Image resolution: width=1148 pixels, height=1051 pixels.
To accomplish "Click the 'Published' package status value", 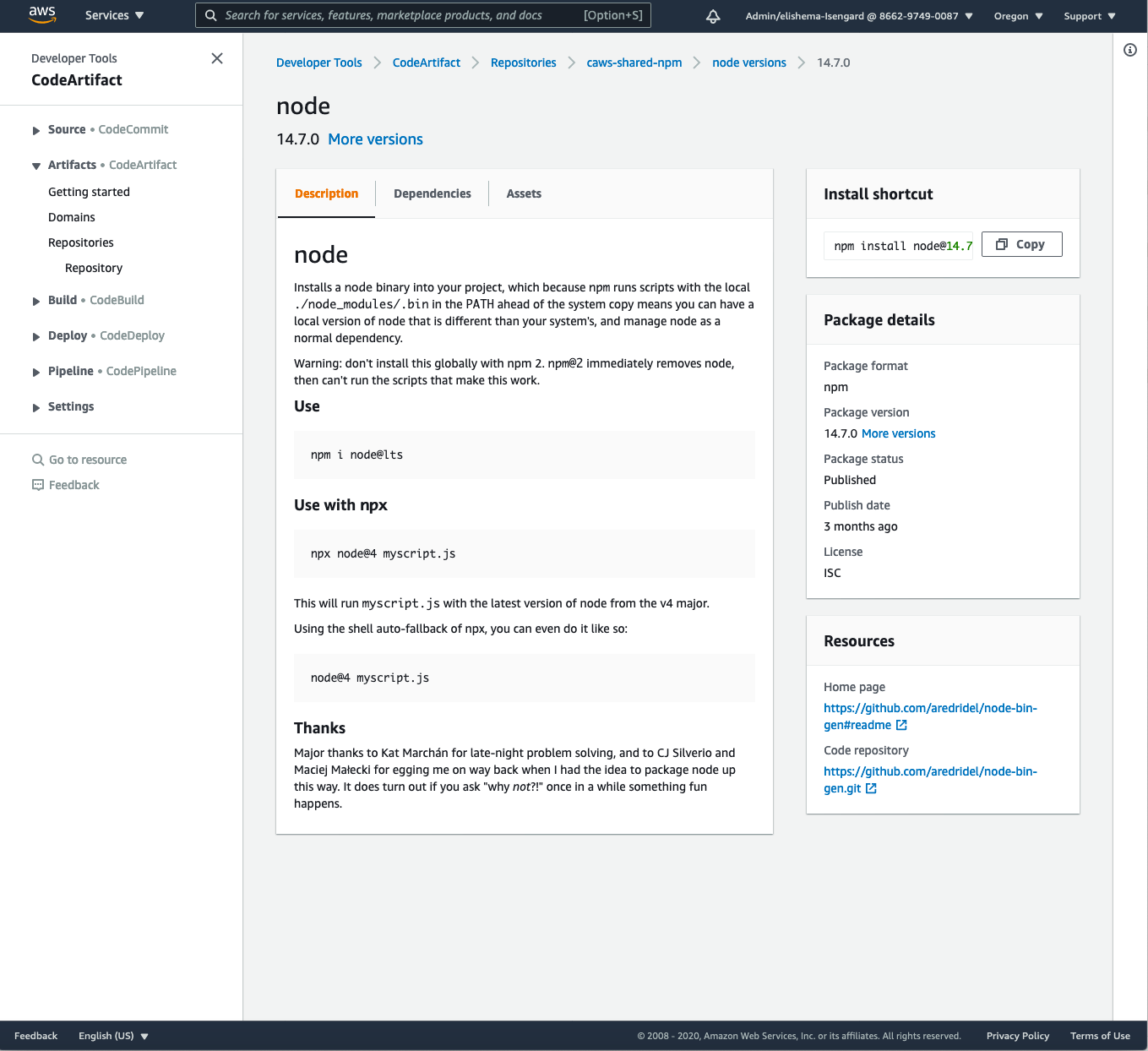I will [850, 480].
